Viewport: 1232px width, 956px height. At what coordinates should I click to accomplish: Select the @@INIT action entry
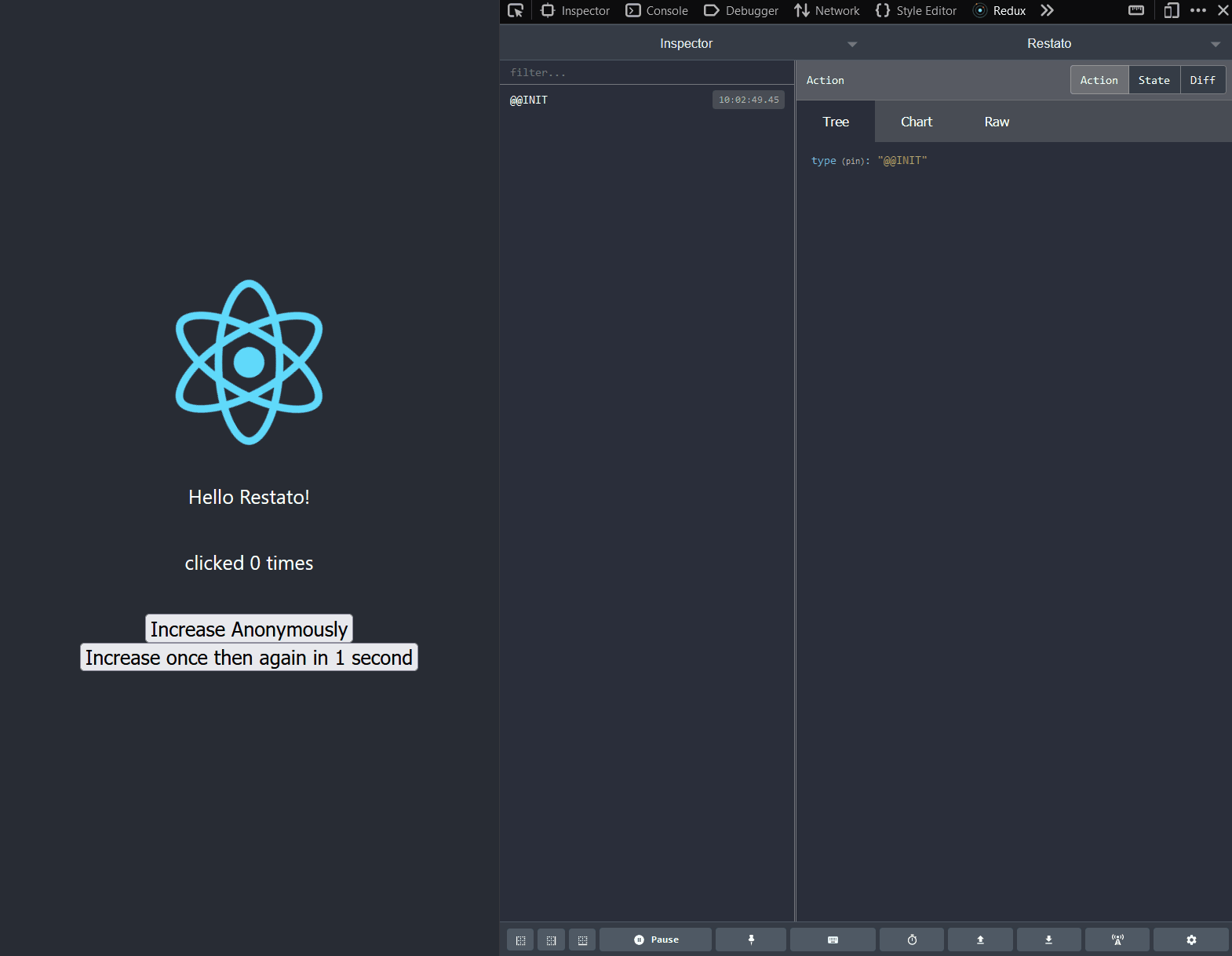click(x=647, y=100)
